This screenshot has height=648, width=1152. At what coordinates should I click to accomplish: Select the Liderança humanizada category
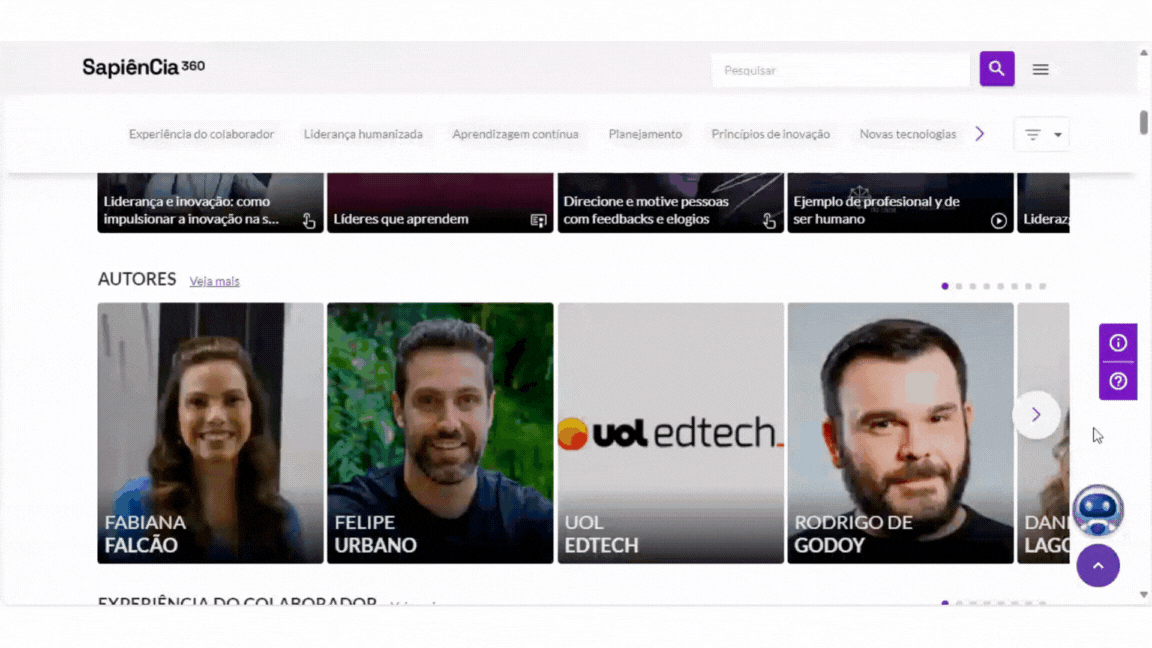[x=363, y=134]
